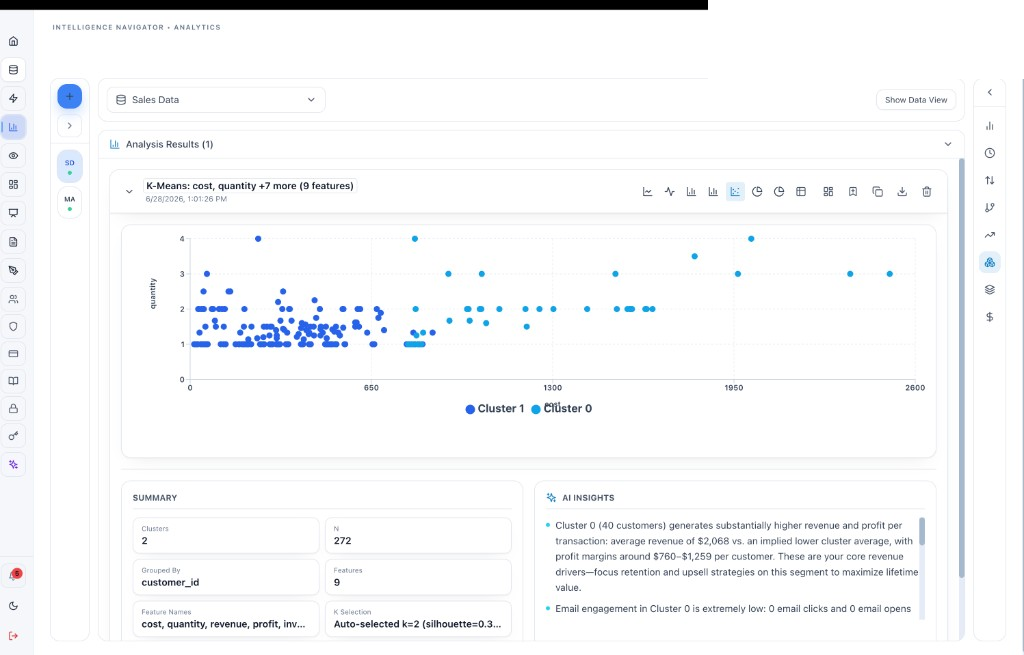Open the shield icon in left sidebar
This screenshot has height=655, width=1024.
click(13, 327)
